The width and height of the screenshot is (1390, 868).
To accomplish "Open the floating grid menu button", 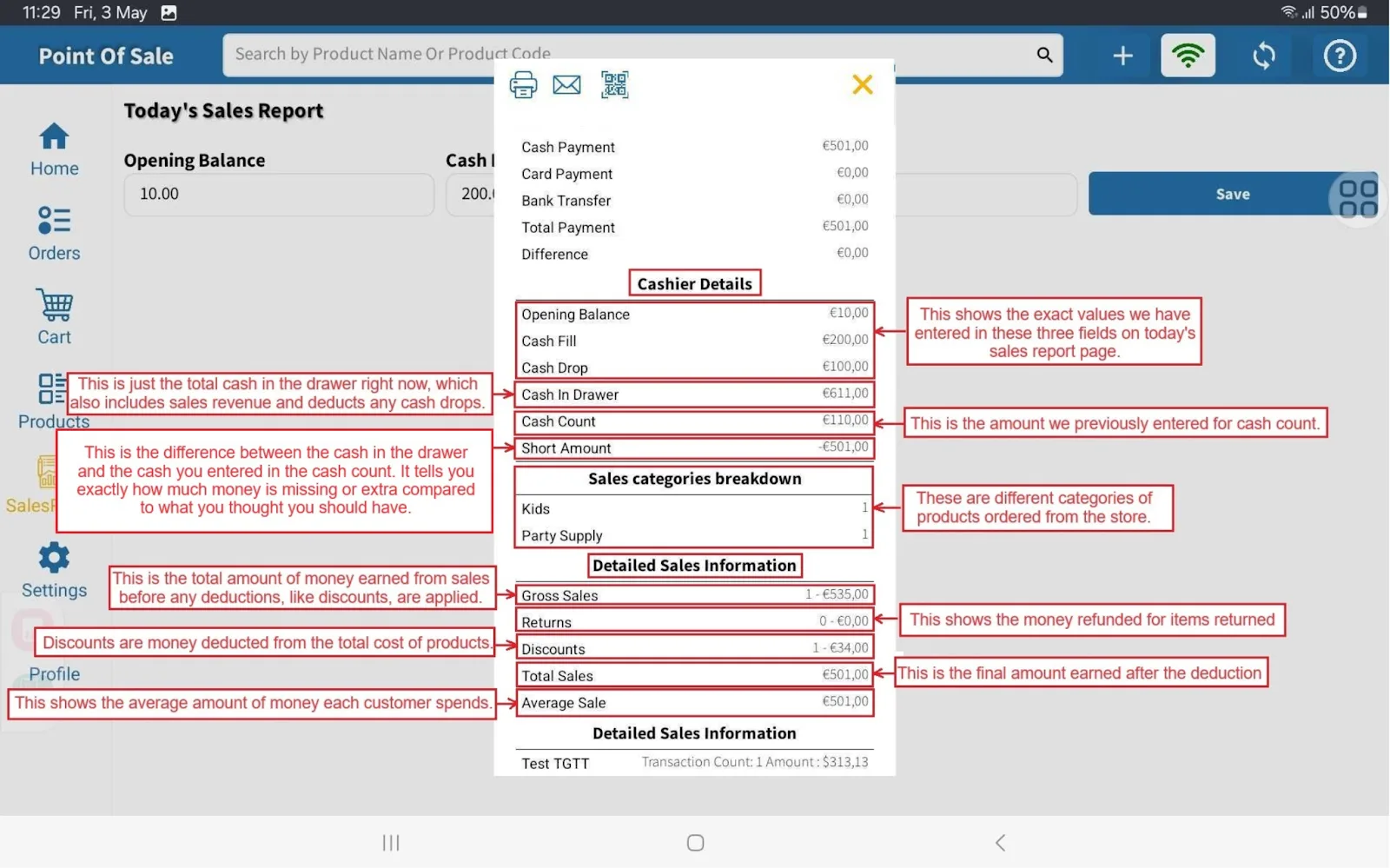I will pyautogui.click(x=1357, y=198).
